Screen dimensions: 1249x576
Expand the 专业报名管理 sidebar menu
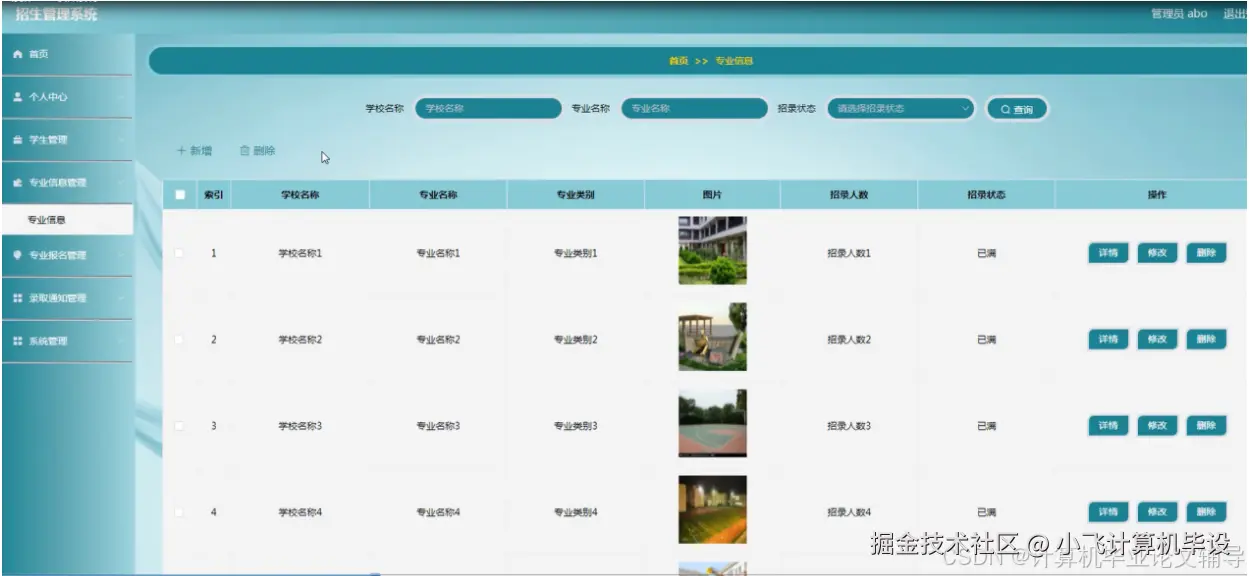pos(66,255)
